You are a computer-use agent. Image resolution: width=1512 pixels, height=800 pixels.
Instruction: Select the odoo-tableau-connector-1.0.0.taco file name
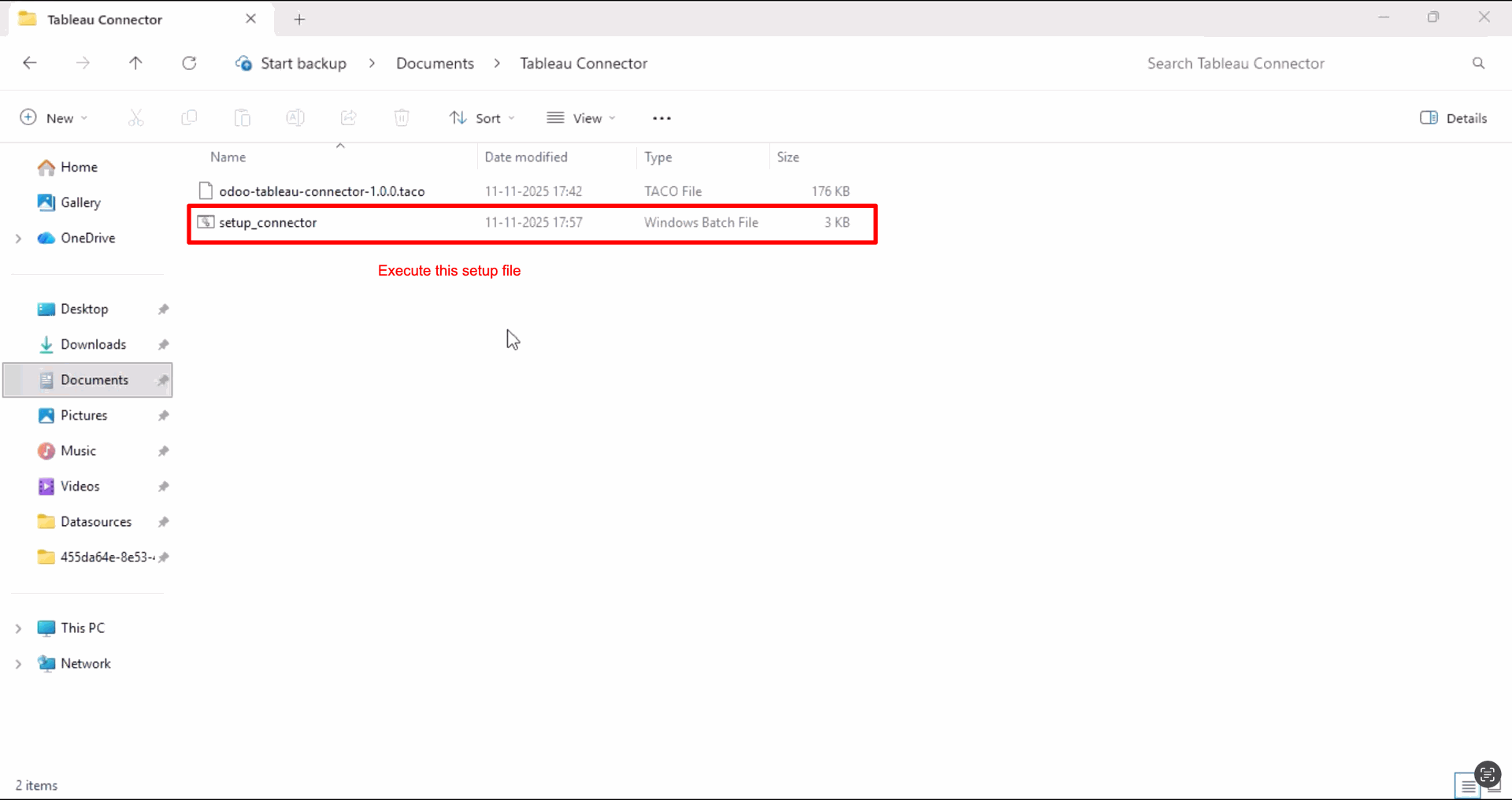point(321,191)
